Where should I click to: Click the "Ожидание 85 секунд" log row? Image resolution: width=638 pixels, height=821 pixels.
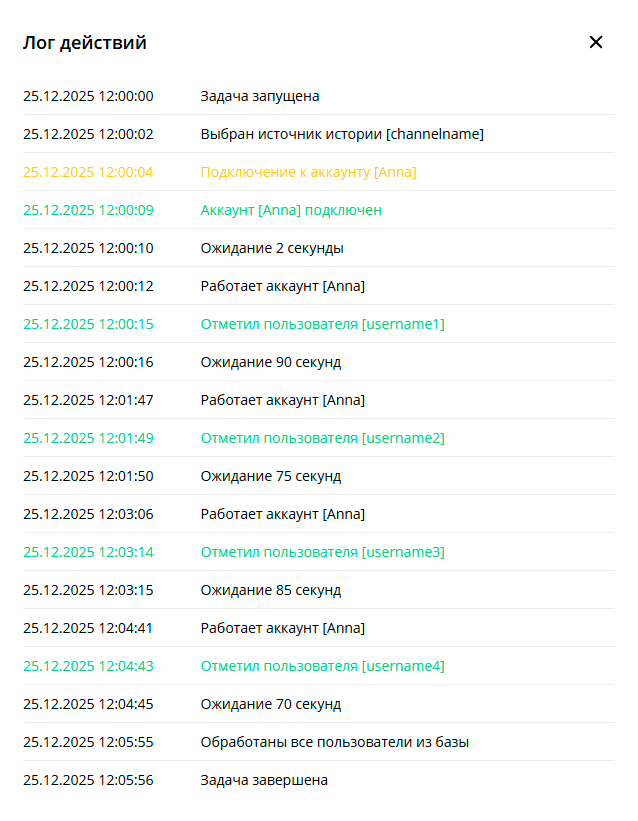[x=271, y=590]
